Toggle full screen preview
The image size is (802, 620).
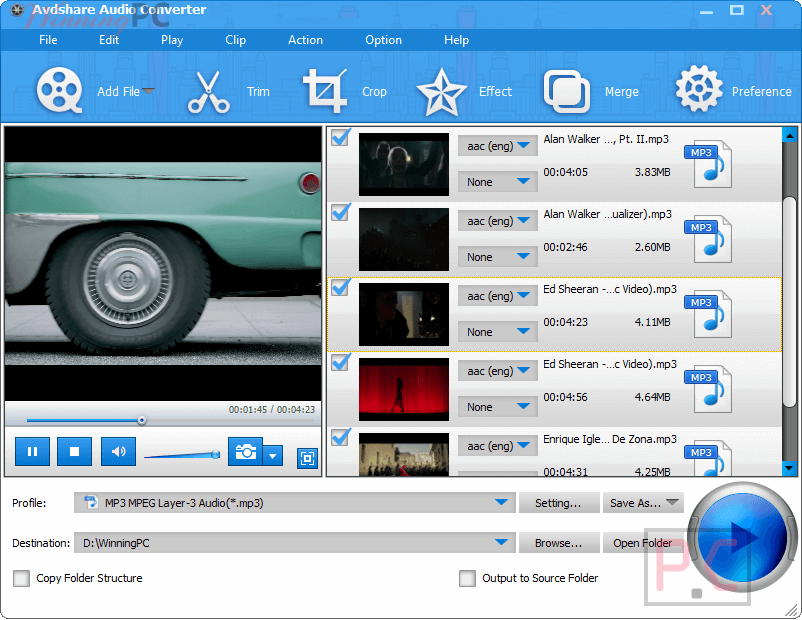pos(307,458)
